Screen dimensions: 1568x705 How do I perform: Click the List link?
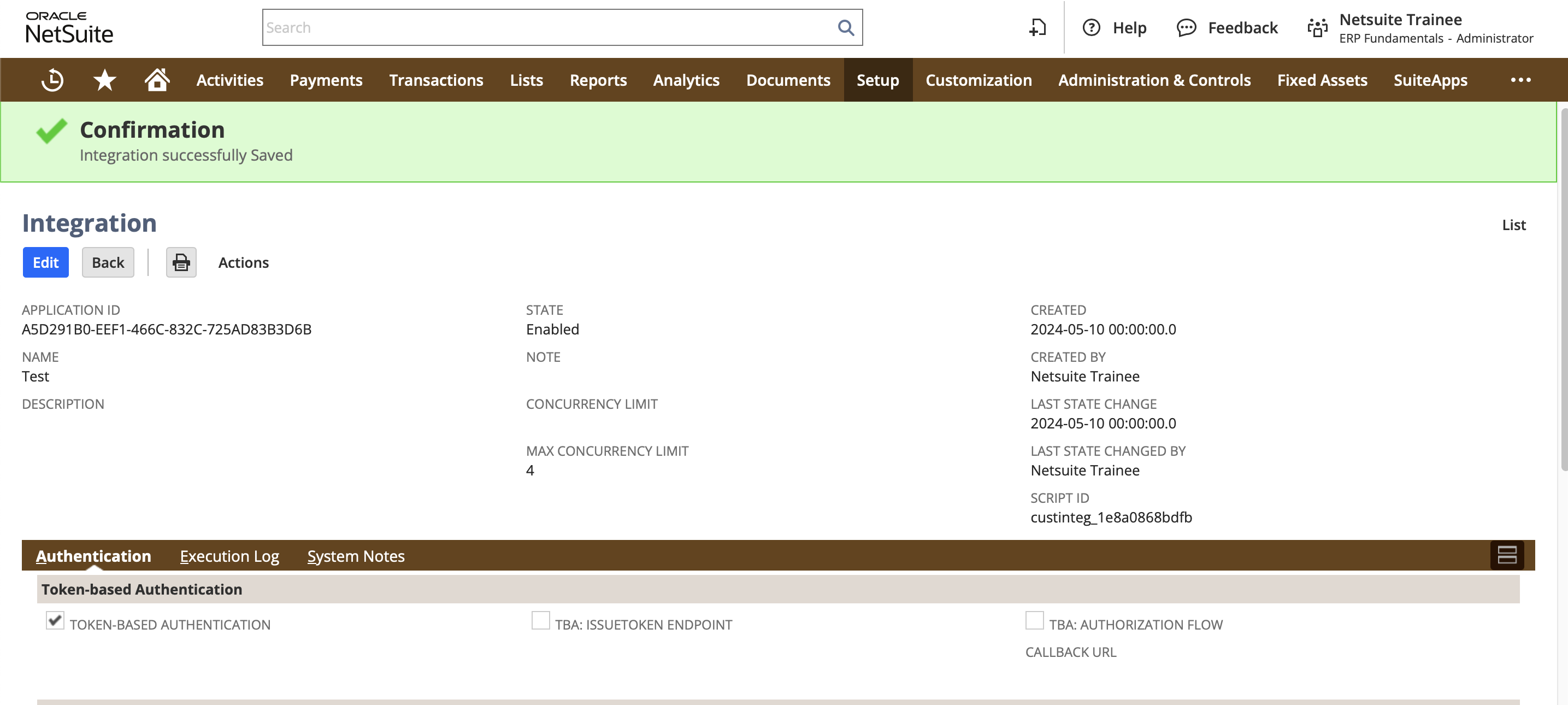point(1513,225)
